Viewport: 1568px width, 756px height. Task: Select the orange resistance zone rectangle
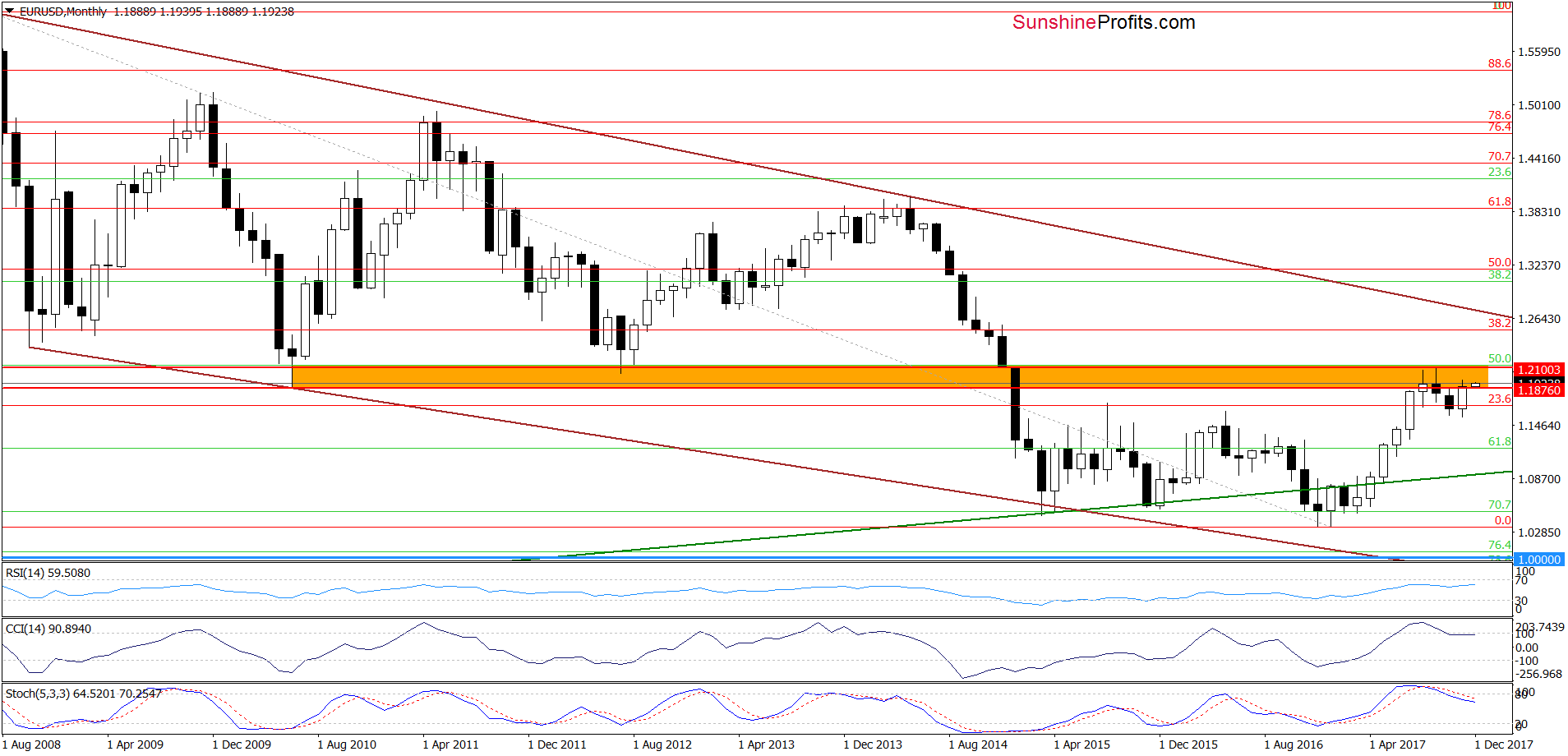889,376
